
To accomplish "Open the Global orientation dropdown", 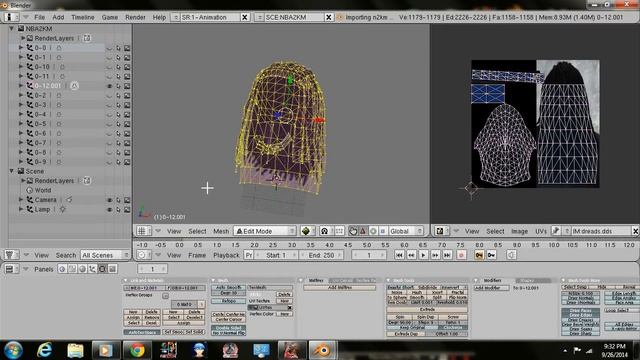I will 406,231.
